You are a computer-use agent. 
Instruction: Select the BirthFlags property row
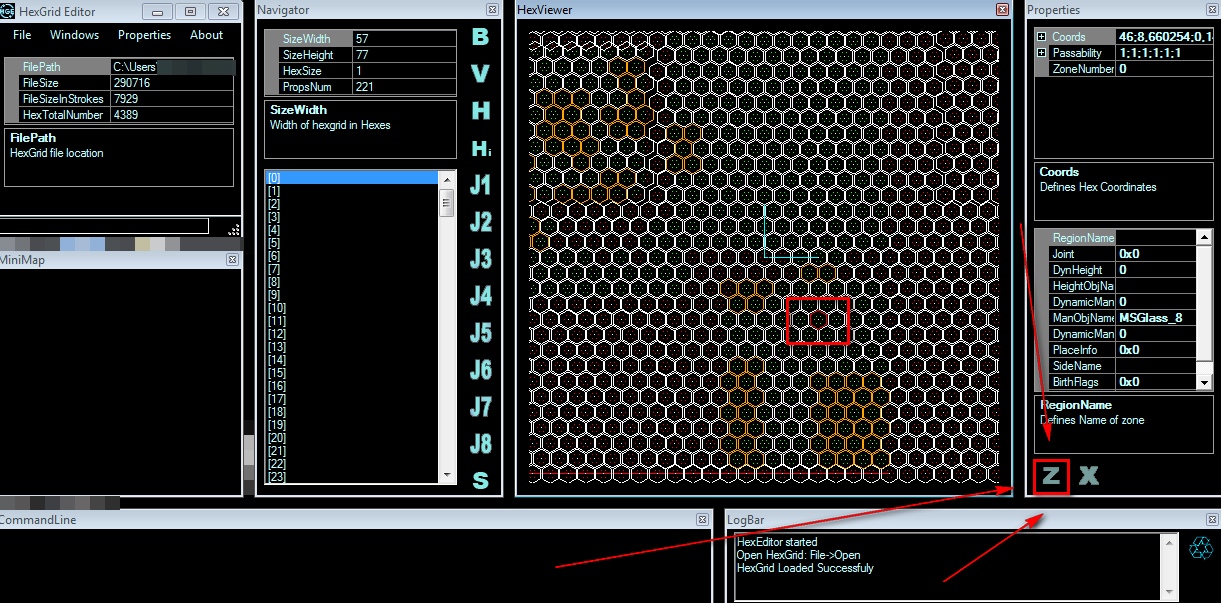pyautogui.click(x=1116, y=382)
